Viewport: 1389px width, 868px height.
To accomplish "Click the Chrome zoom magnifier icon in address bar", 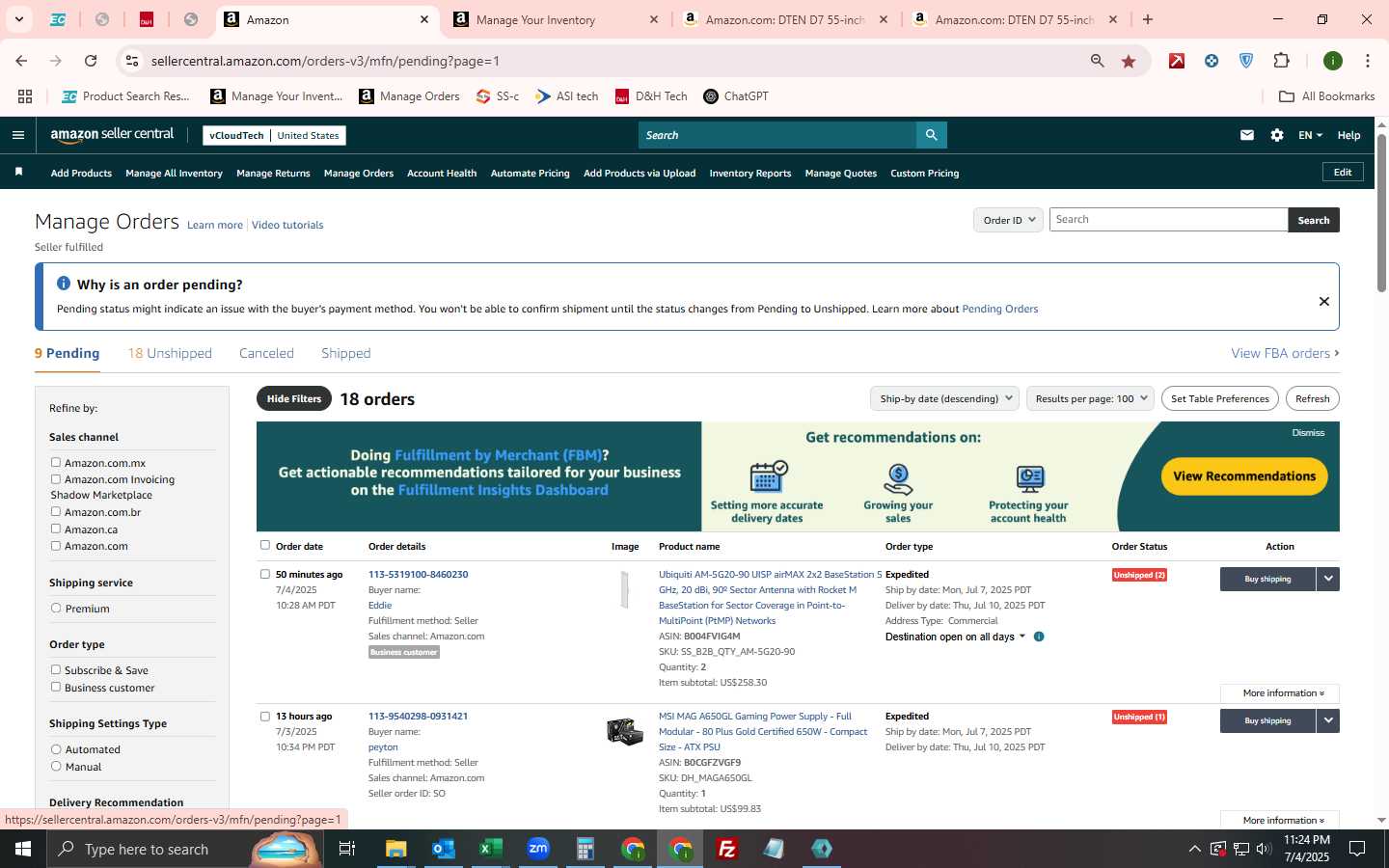I will [1098, 61].
